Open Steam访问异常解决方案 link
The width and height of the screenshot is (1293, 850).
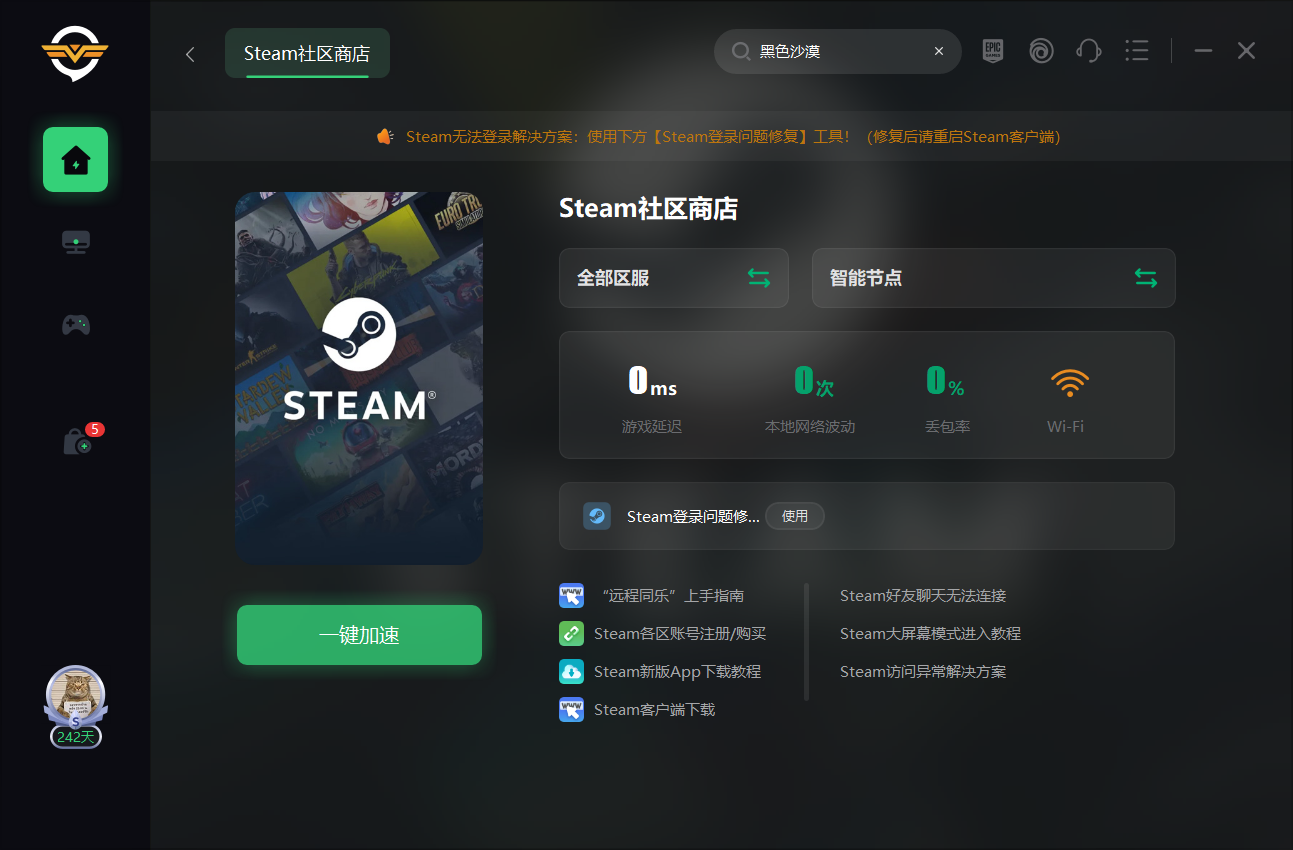tap(923, 671)
